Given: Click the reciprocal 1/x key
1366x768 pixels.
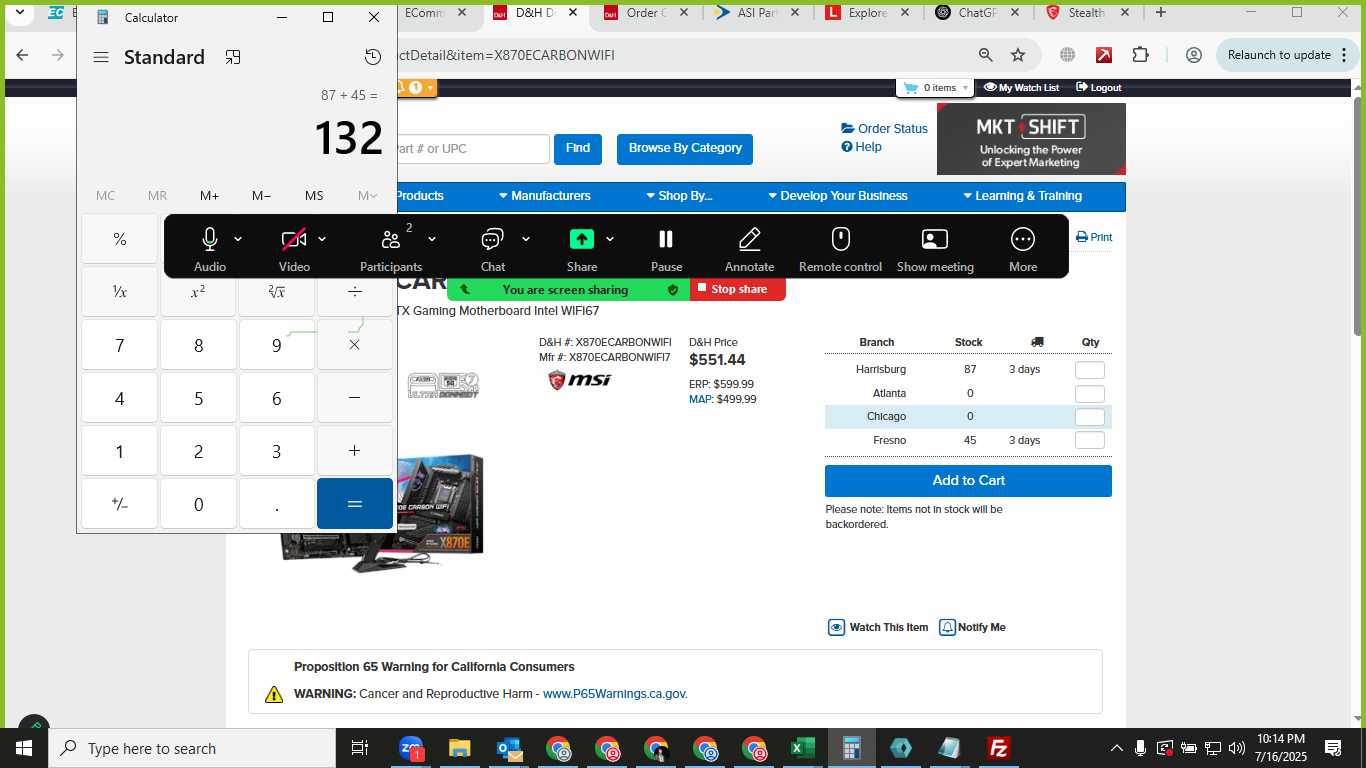Looking at the screenshot, I should [120, 292].
